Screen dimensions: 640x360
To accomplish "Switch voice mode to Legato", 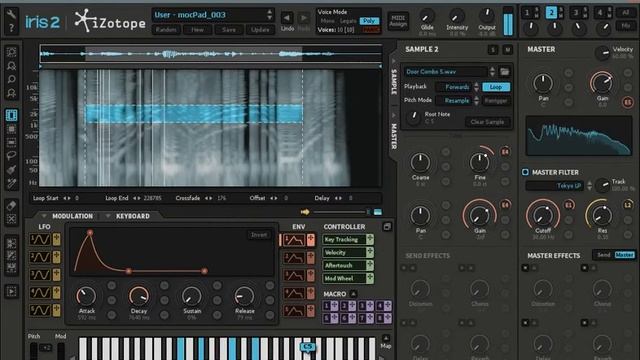I will (348, 21).
